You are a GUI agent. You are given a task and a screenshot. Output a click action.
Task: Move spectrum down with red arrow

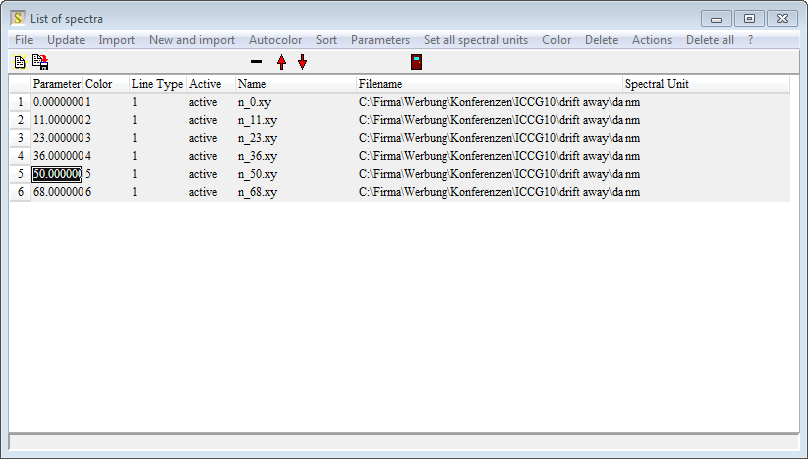[303, 62]
